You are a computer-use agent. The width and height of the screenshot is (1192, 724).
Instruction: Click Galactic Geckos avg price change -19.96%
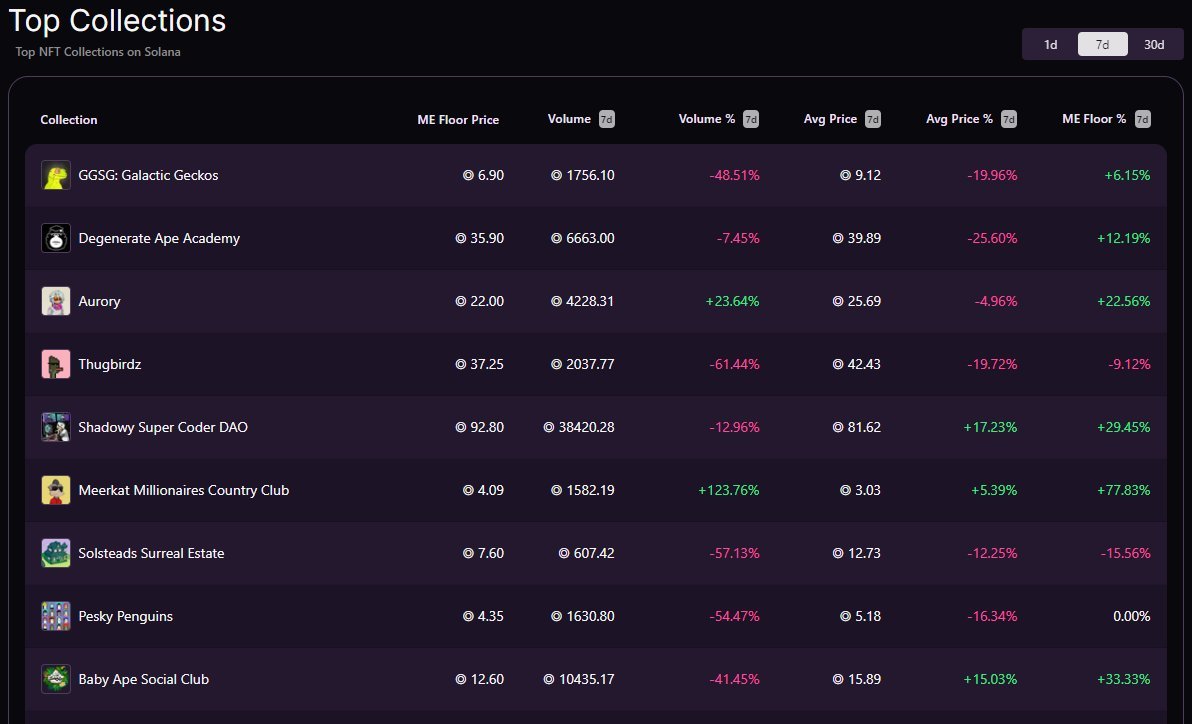click(x=992, y=175)
